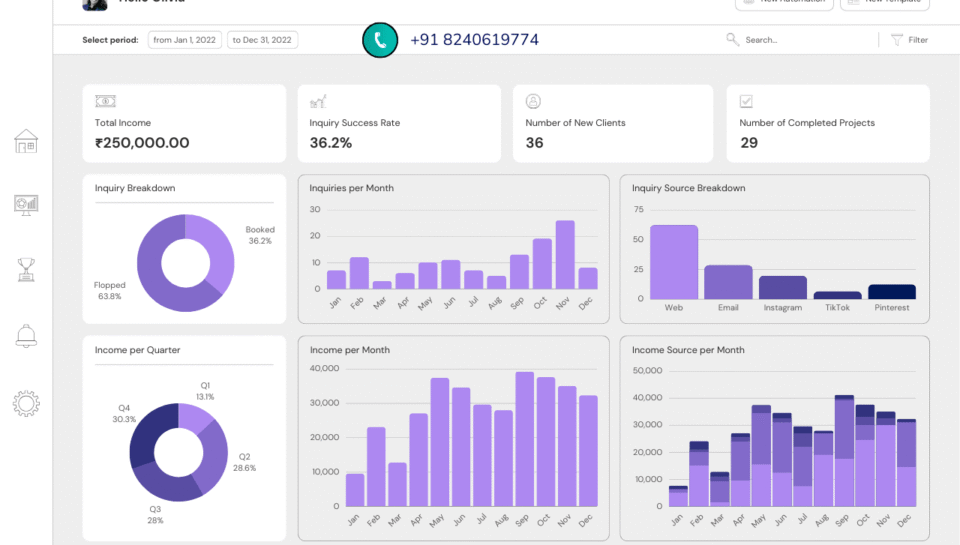The height and width of the screenshot is (545, 960).
Task: Open the analytics dashboard monitor icon
Action: pyautogui.click(x=26, y=204)
